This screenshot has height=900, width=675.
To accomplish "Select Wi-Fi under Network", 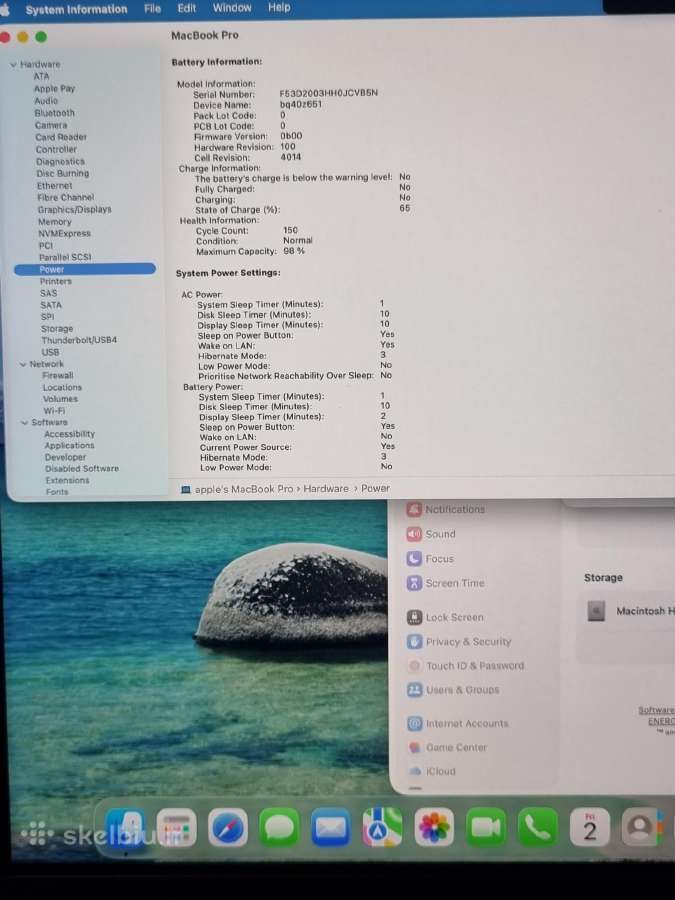I will pyautogui.click(x=55, y=411).
